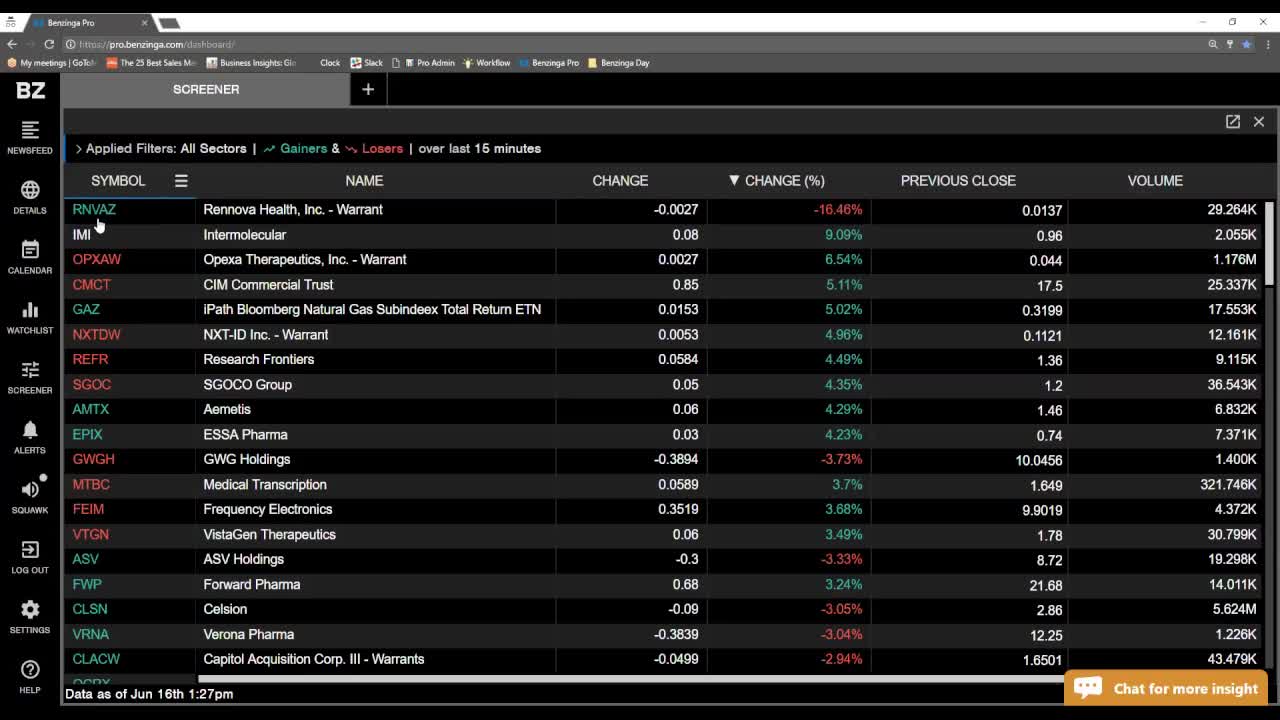
Task: Sort by the Name column header
Action: [364, 181]
